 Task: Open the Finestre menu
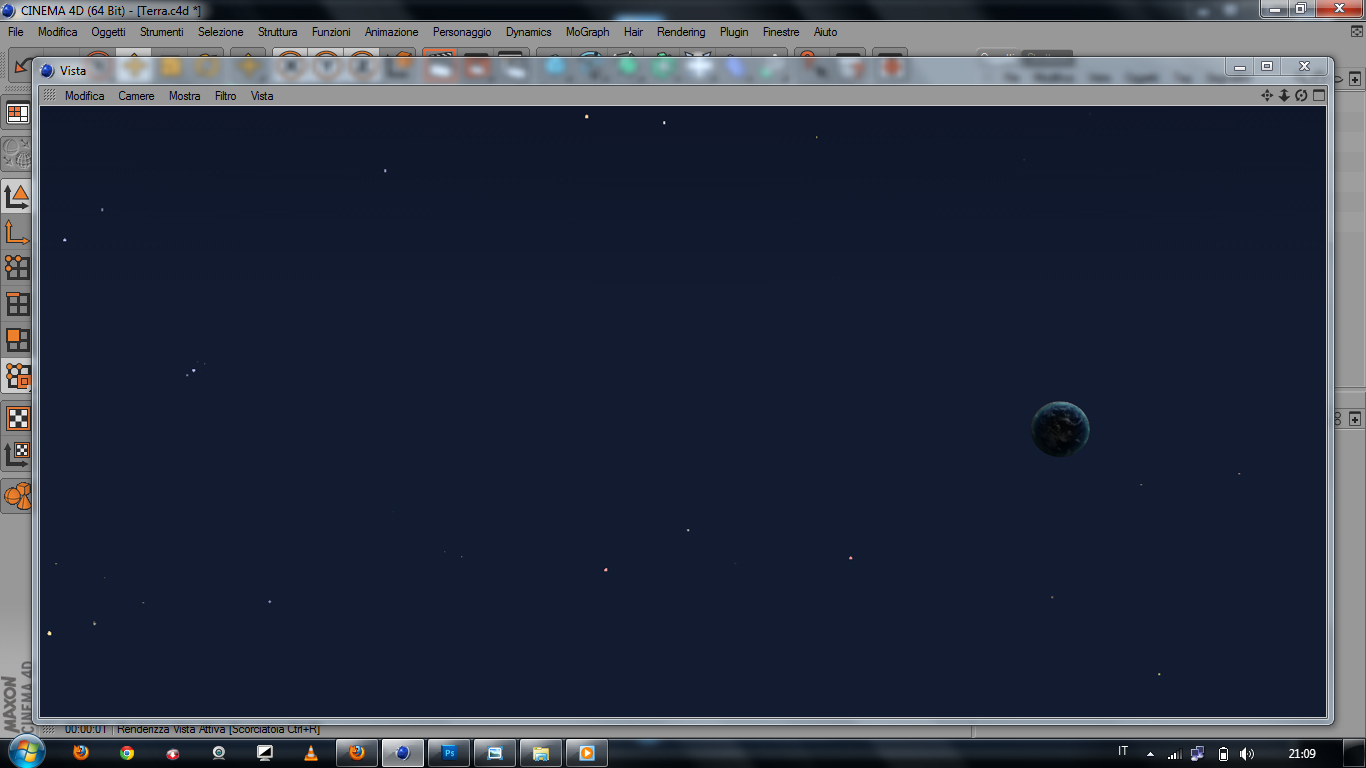(x=781, y=32)
